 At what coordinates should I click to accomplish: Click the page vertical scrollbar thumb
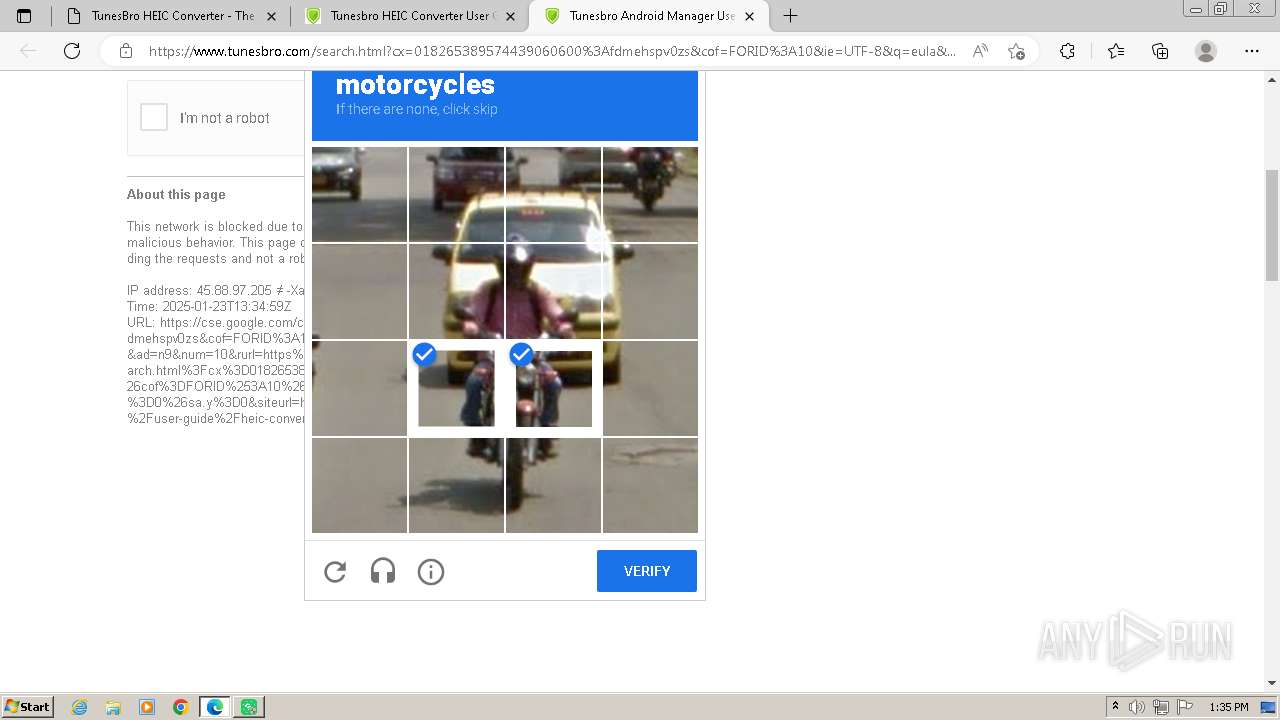point(1272,225)
